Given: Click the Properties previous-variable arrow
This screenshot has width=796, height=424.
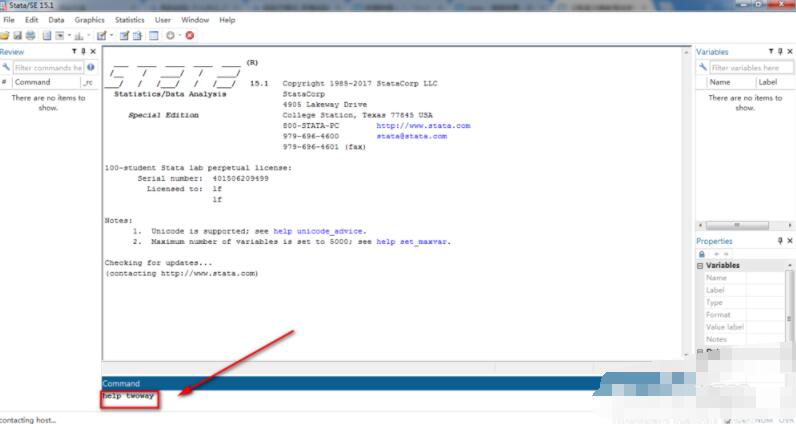Looking at the screenshot, I should [716, 254].
